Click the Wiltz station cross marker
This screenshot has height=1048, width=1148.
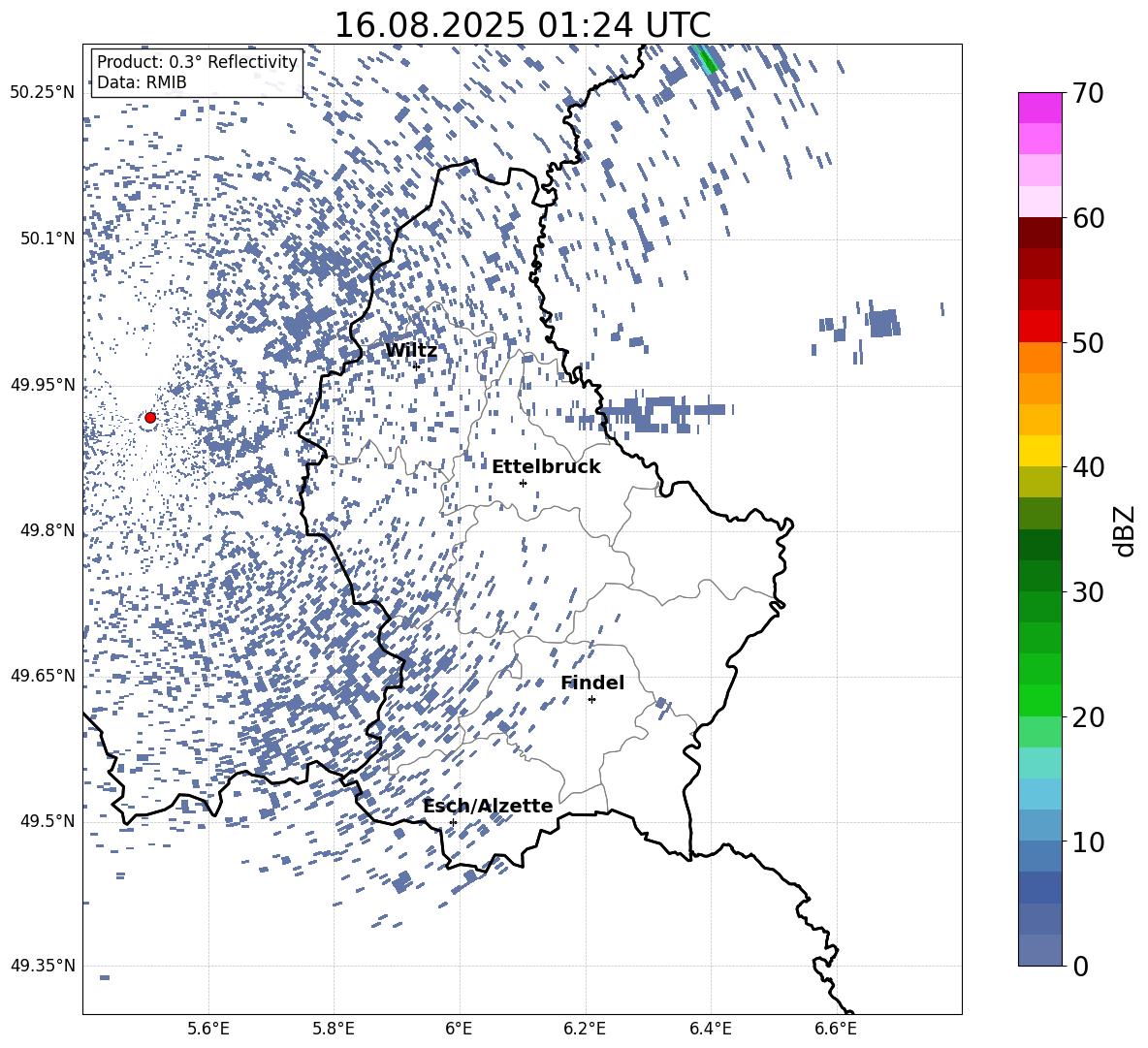point(417,365)
